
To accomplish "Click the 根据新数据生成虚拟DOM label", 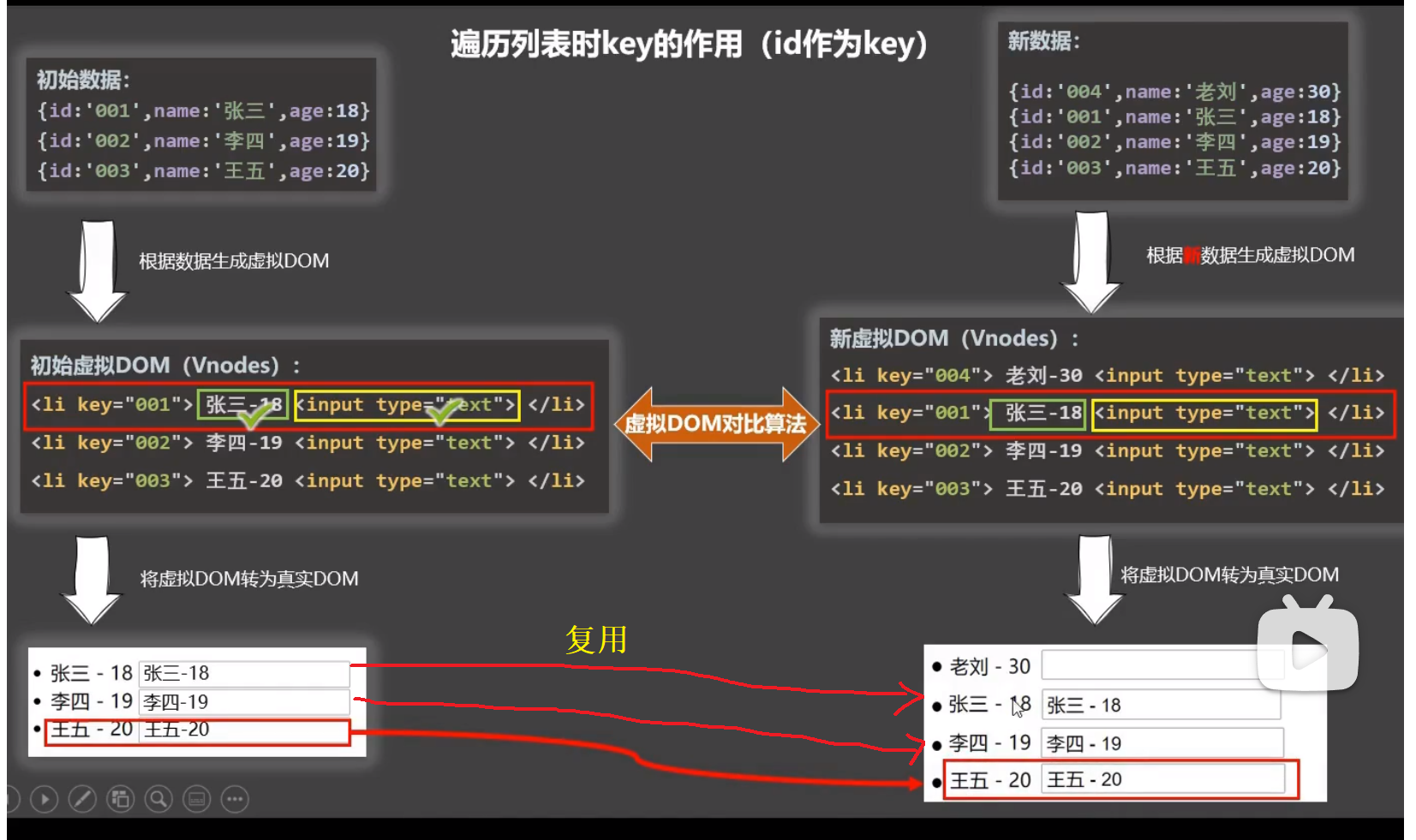I will (x=1251, y=255).
